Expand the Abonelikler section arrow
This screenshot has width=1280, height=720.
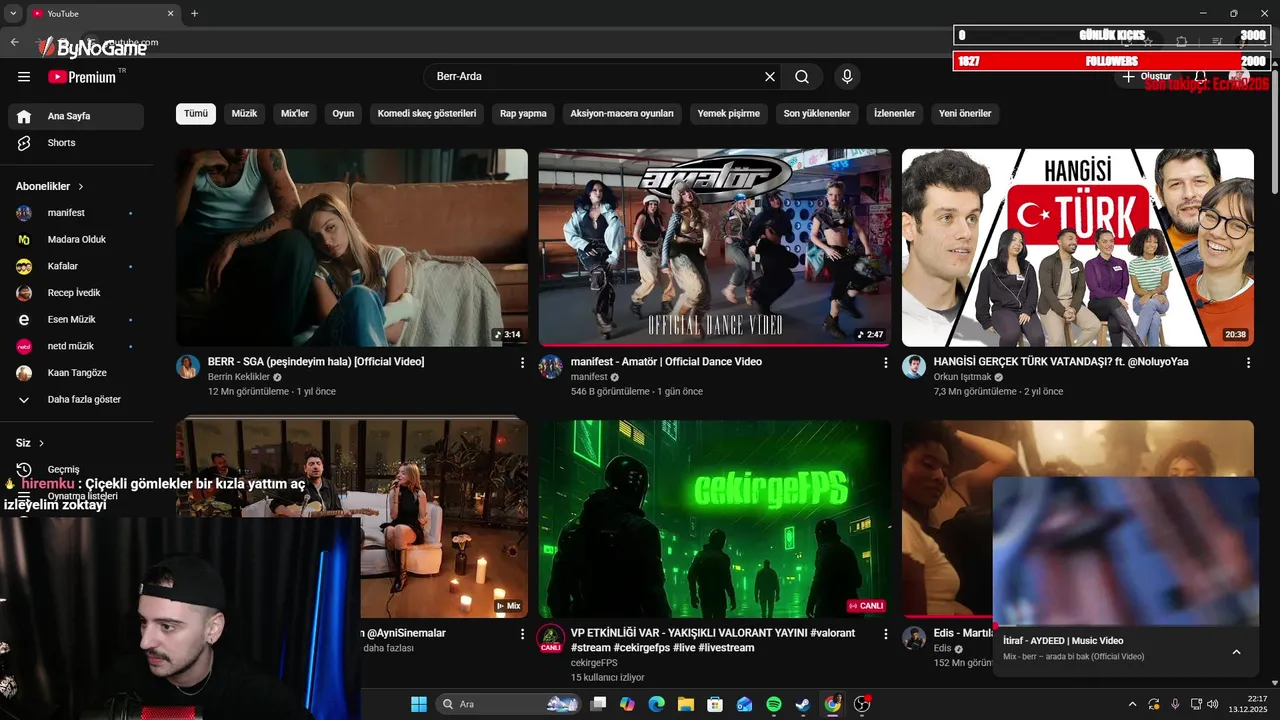[x=81, y=187]
